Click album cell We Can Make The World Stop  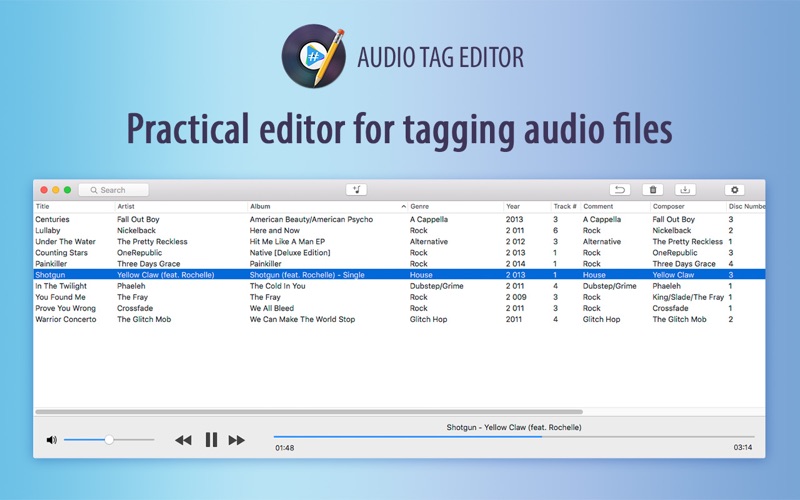(x=302, y=319)
